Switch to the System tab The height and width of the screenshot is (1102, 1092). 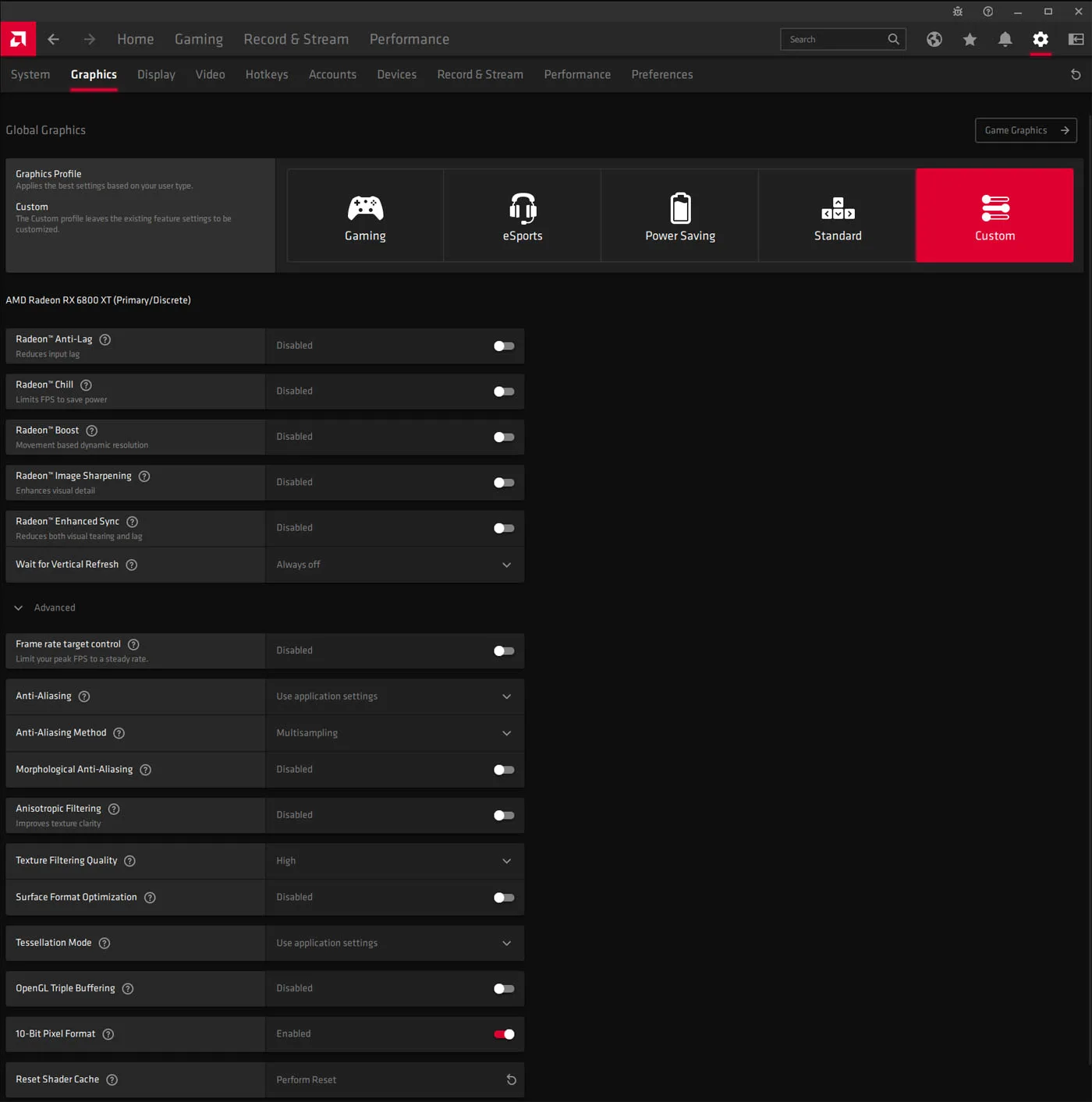tap(30, 74)
